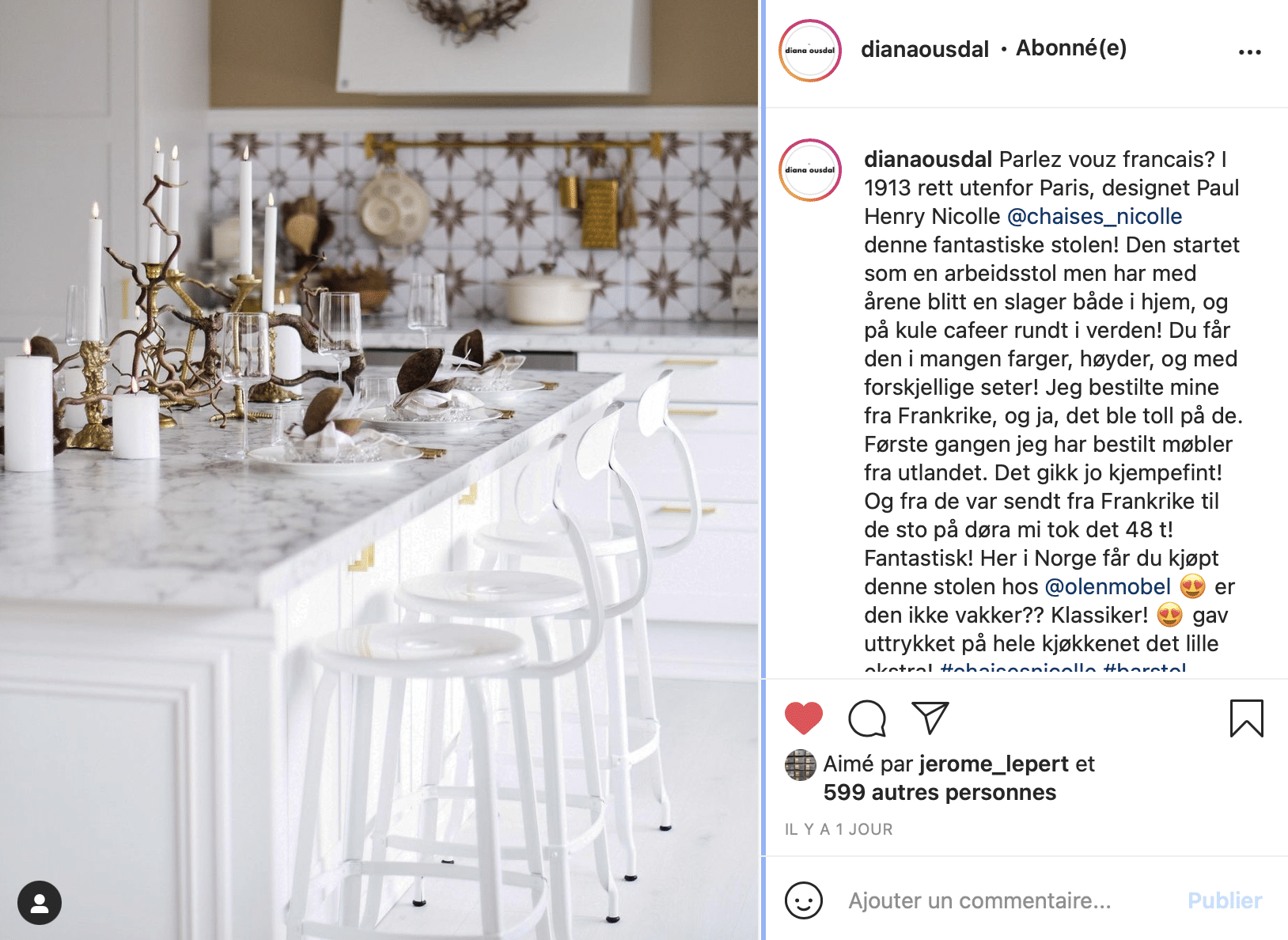Open comments with speech bubble icon

point(867,718)
